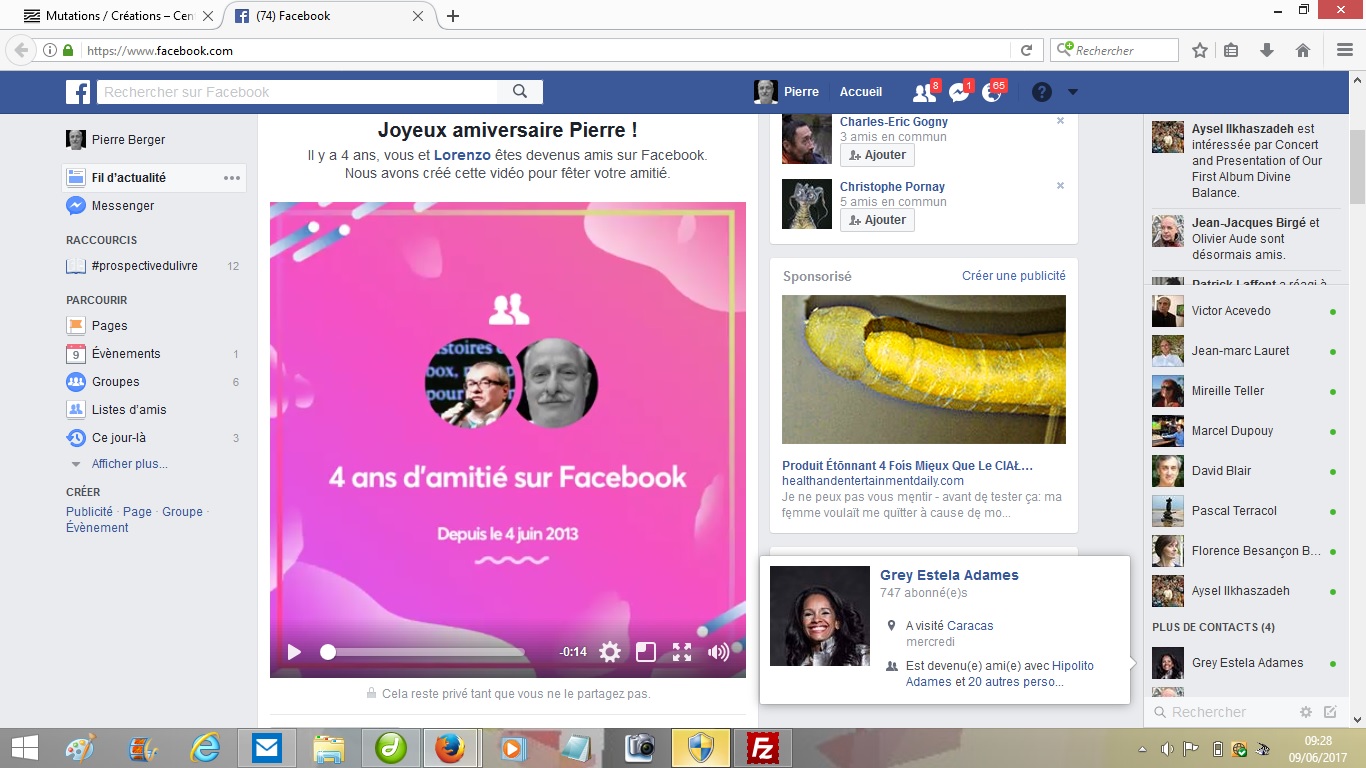Dismiss Charles-Eric Gogny suggestion
This screenshot has width=1366, height=768.
1061,121
